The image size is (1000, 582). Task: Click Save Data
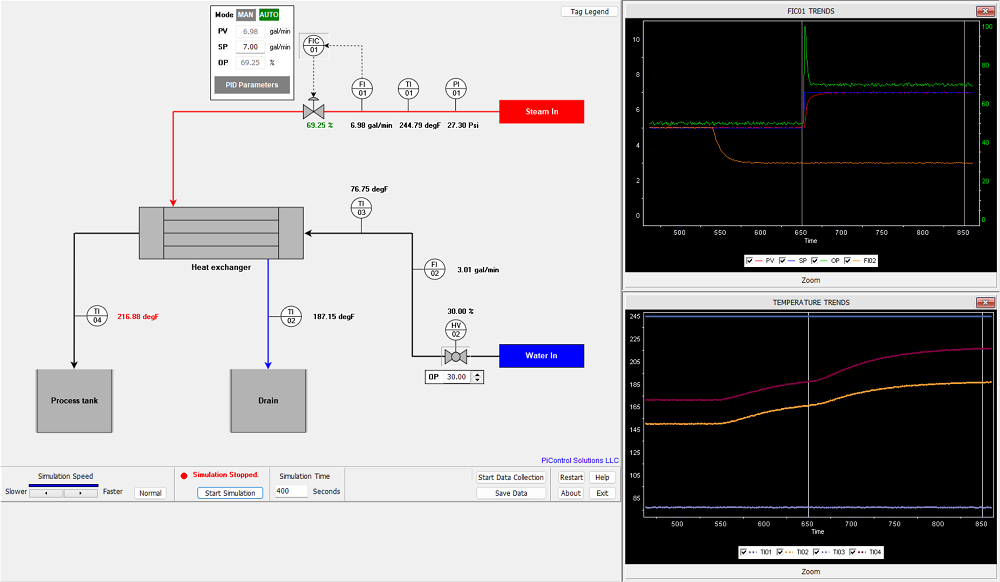click(x=511, y=493)
